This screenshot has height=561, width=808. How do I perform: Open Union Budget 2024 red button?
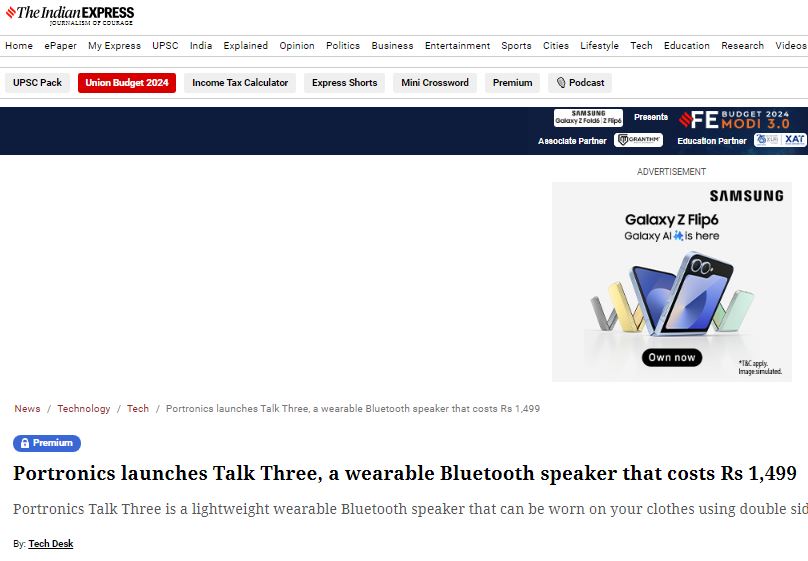pyautogui.click(x=127, y=82)
